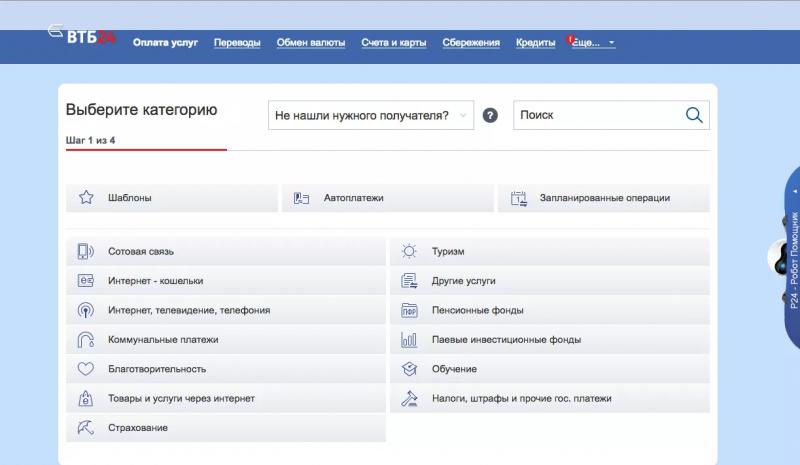The image size is (800, 465).
Task: Click the antenna icon for Интернет, телевидение, телефония
Action: coord(85,310)
